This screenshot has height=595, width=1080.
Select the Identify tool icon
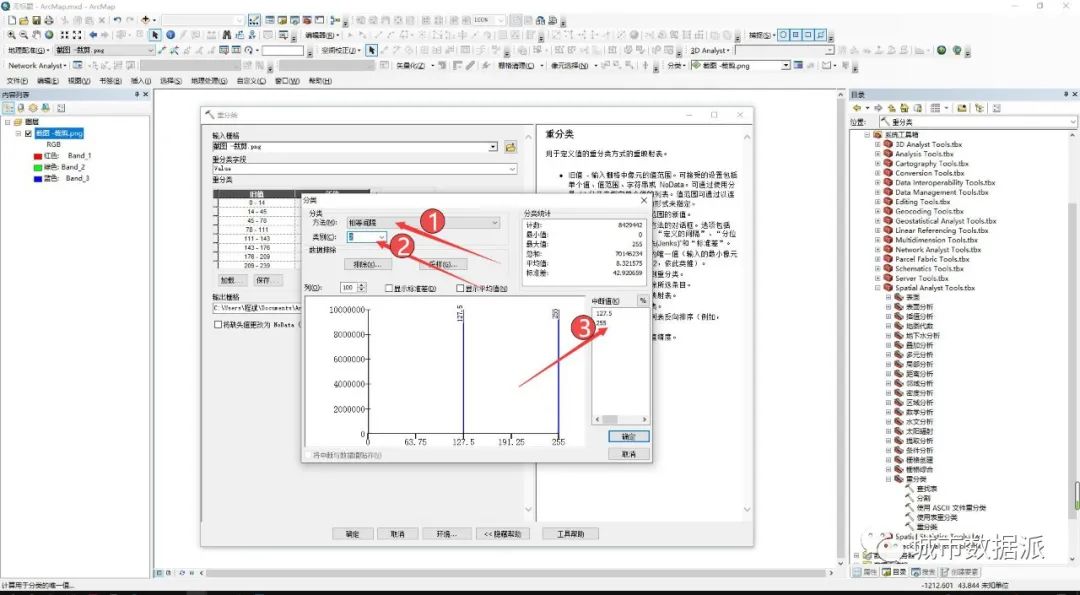[x=170, y=35]
